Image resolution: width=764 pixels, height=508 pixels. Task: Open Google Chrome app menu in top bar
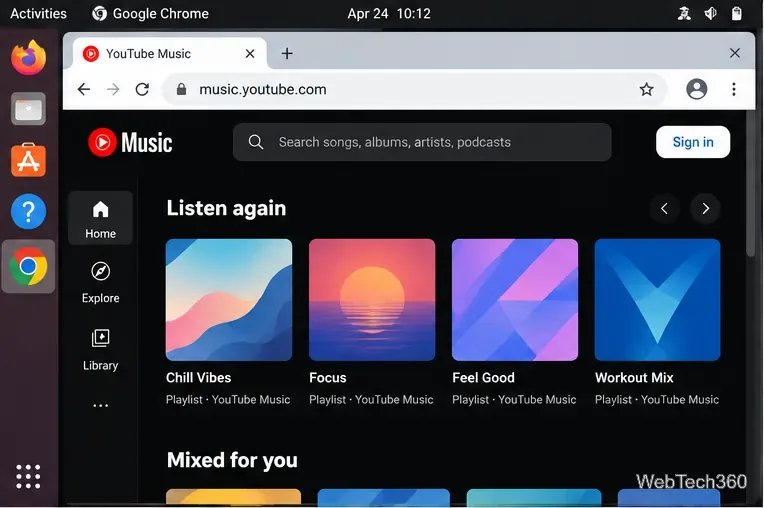click(151, 13)
